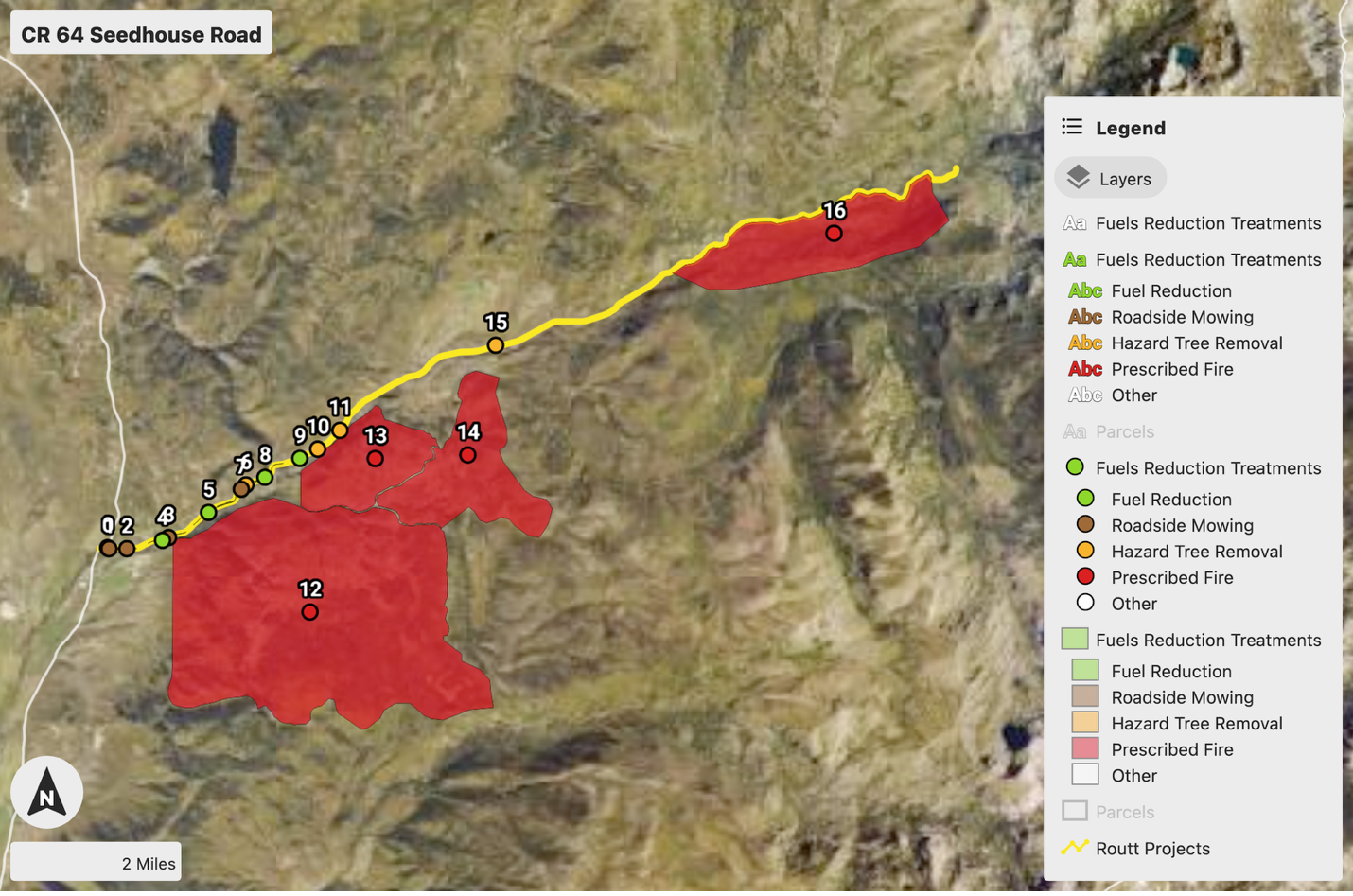
Task: Open the Layers button in the legend
Action: point(1110,178)
